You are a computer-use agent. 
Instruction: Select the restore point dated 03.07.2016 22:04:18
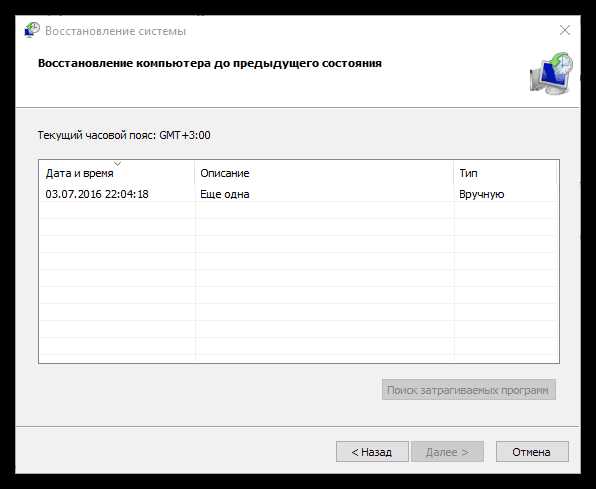click(299, 194)
